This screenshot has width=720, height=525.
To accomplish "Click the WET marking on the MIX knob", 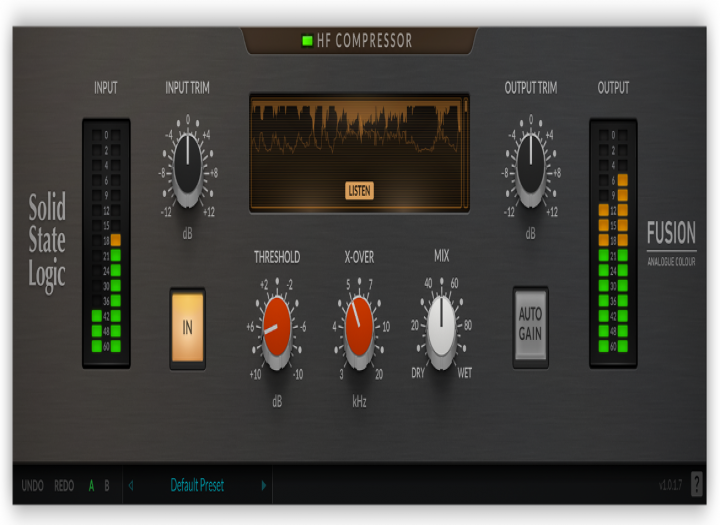I will point(464,373).
